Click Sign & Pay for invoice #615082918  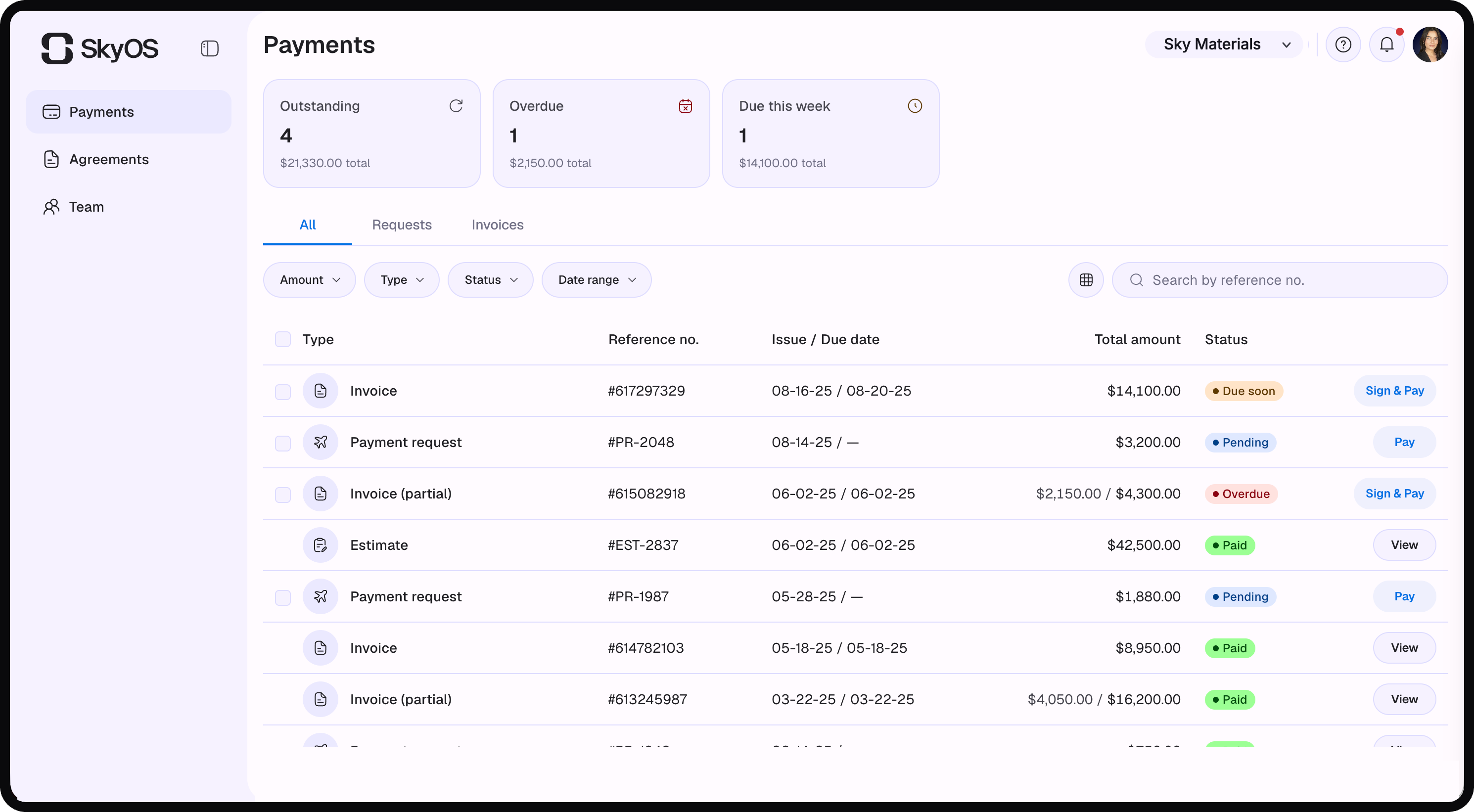coord(1394,494)
